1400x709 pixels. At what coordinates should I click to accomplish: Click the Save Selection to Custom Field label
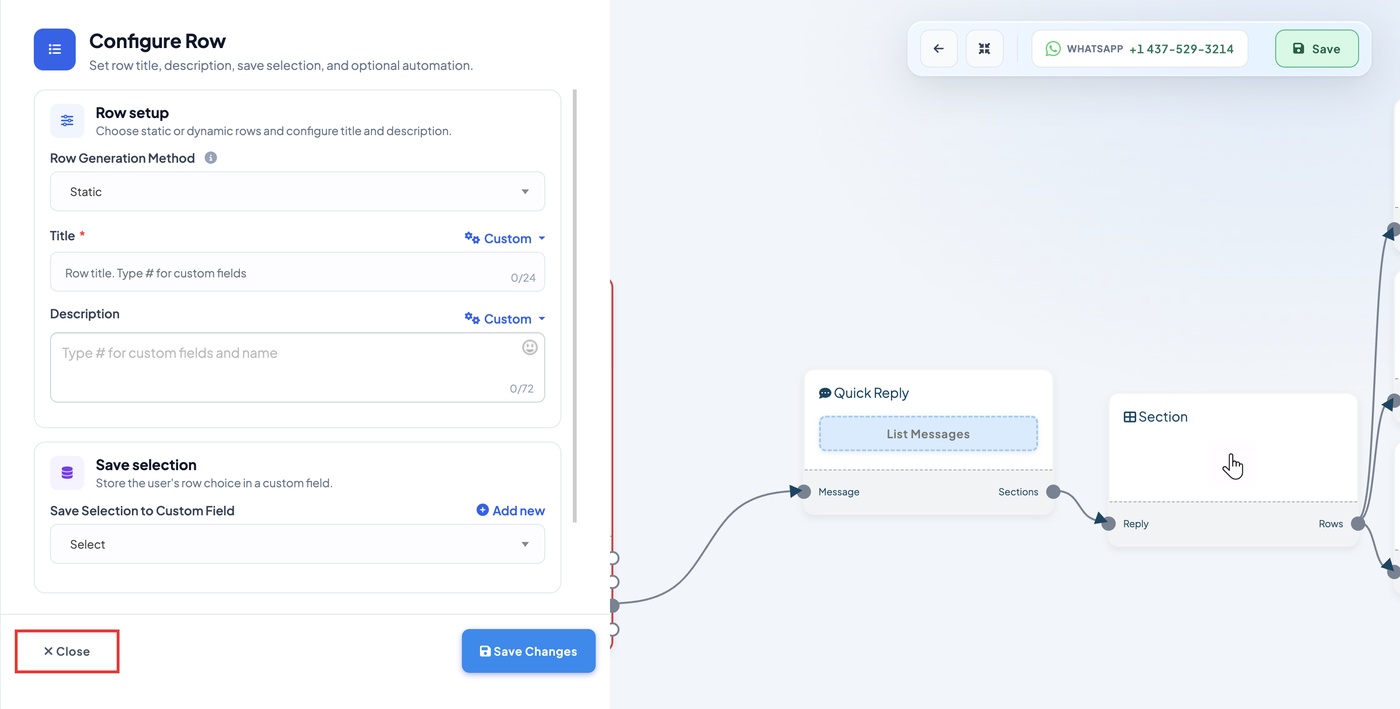(x=142, y=510)
